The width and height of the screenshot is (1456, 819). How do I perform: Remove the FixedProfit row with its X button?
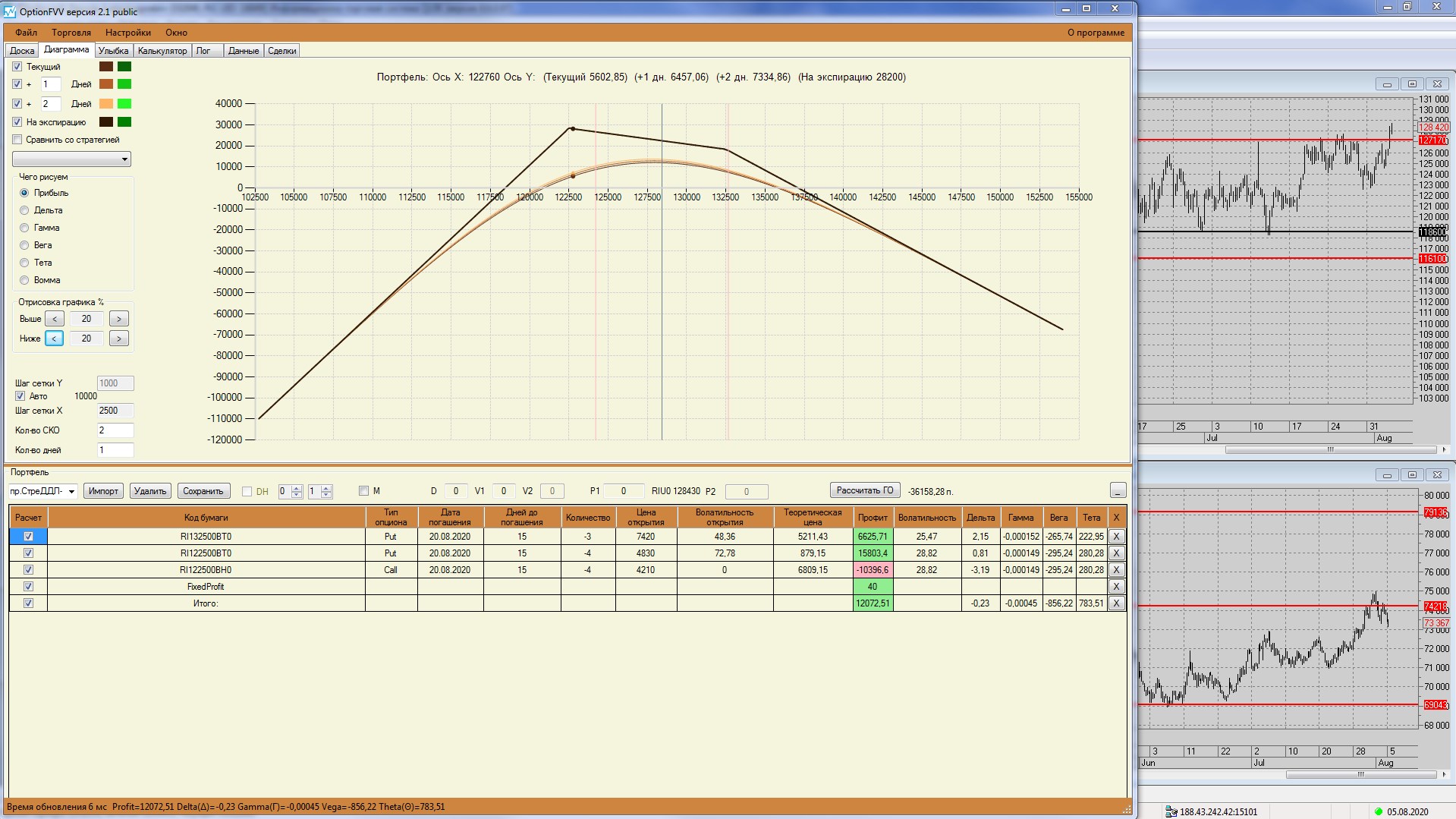[x=1116, y=586]
